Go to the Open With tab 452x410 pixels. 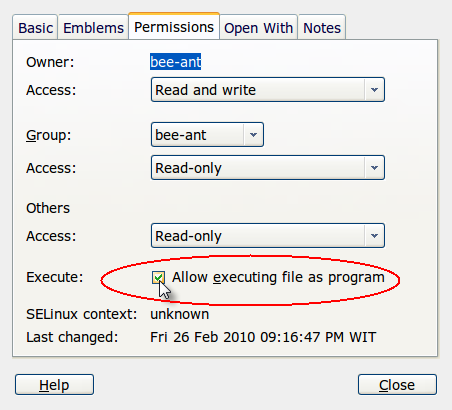pos(258,28)
